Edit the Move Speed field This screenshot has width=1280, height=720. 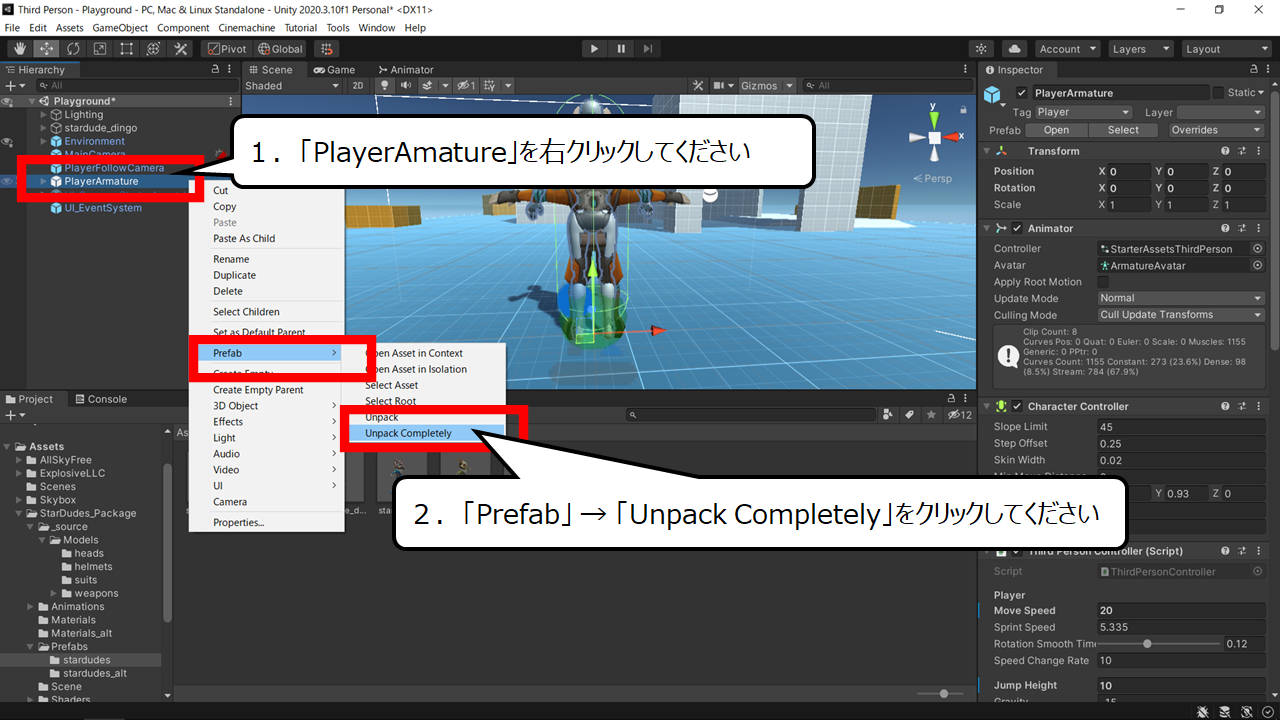[1181, 610]
